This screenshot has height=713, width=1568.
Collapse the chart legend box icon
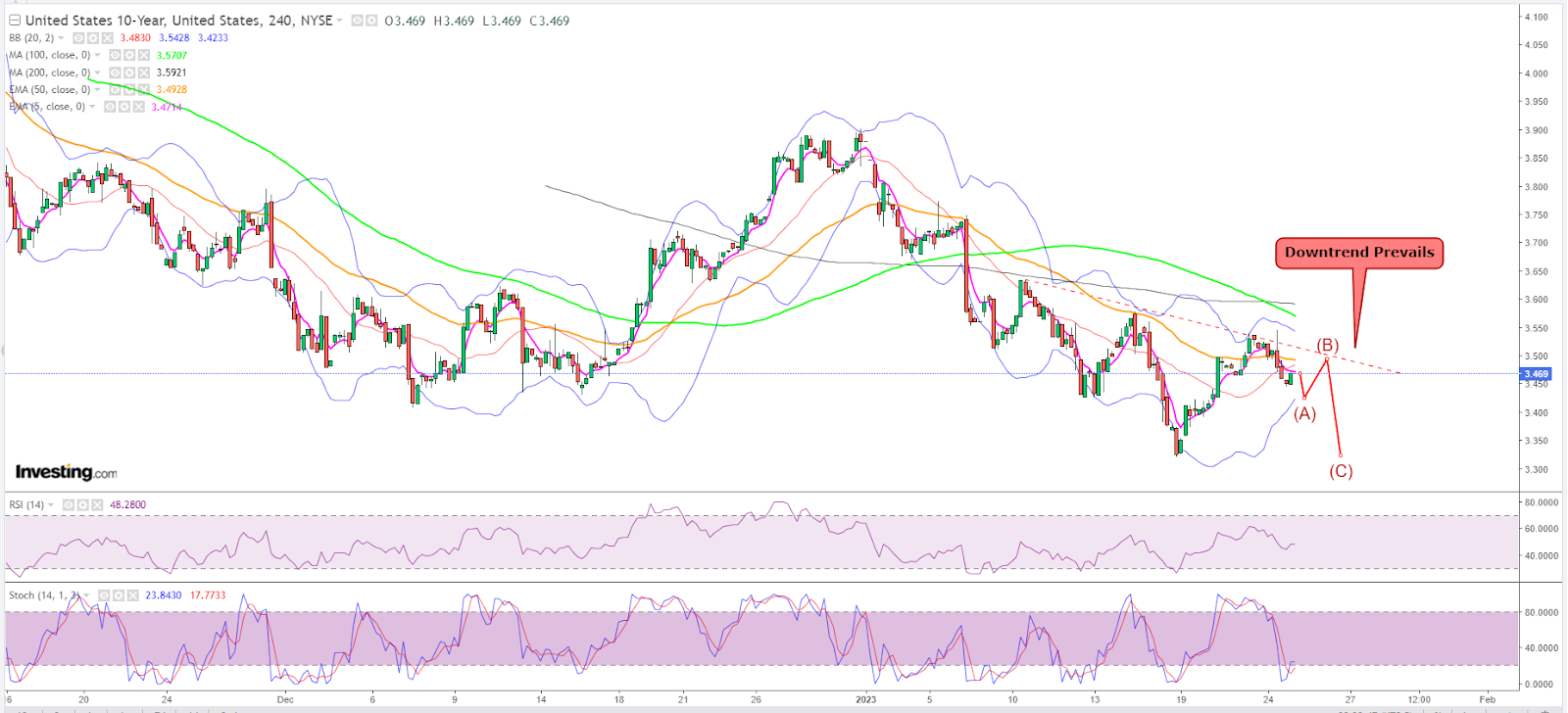coord(15,21)
